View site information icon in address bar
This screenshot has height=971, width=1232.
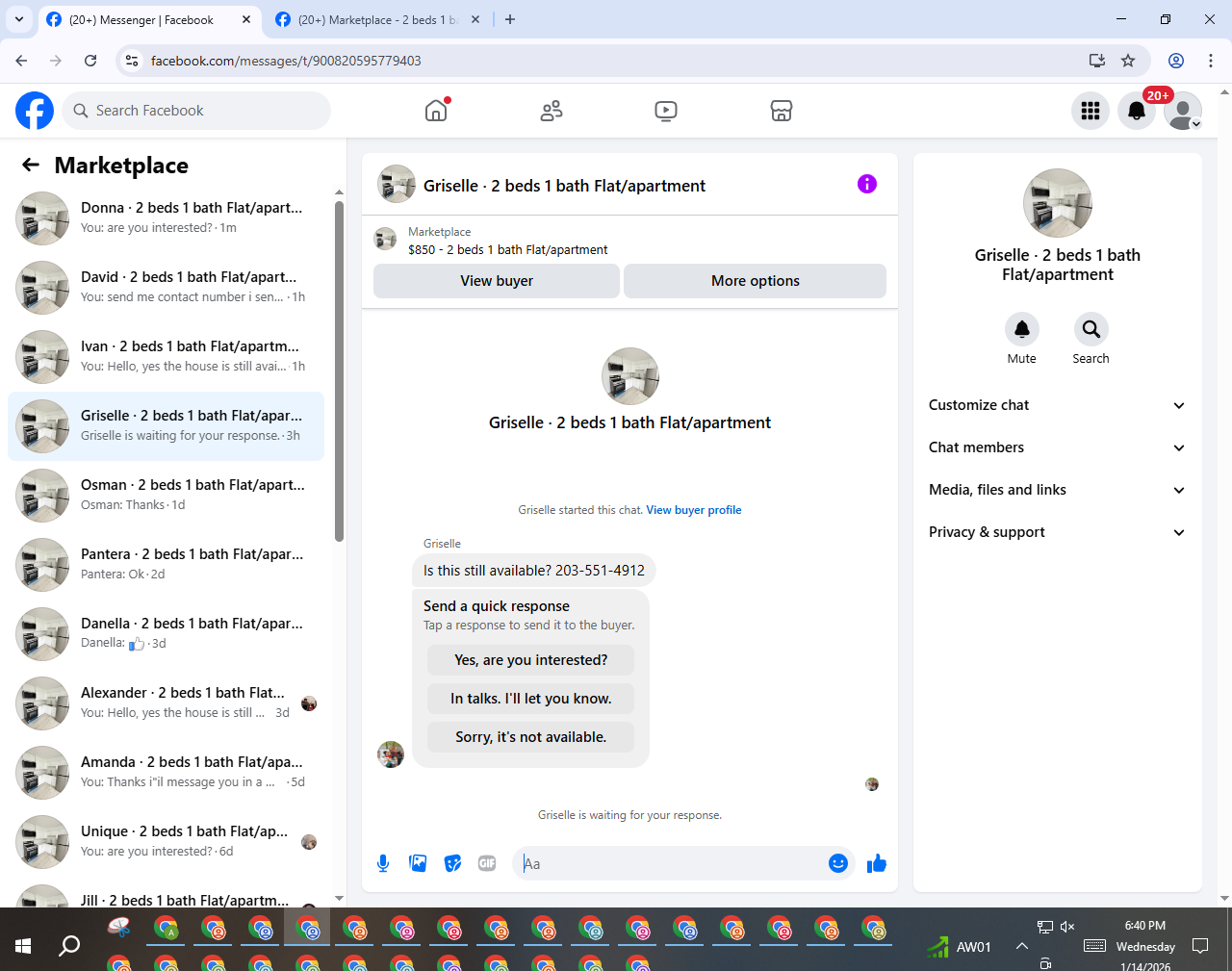(x=132, y=61)
